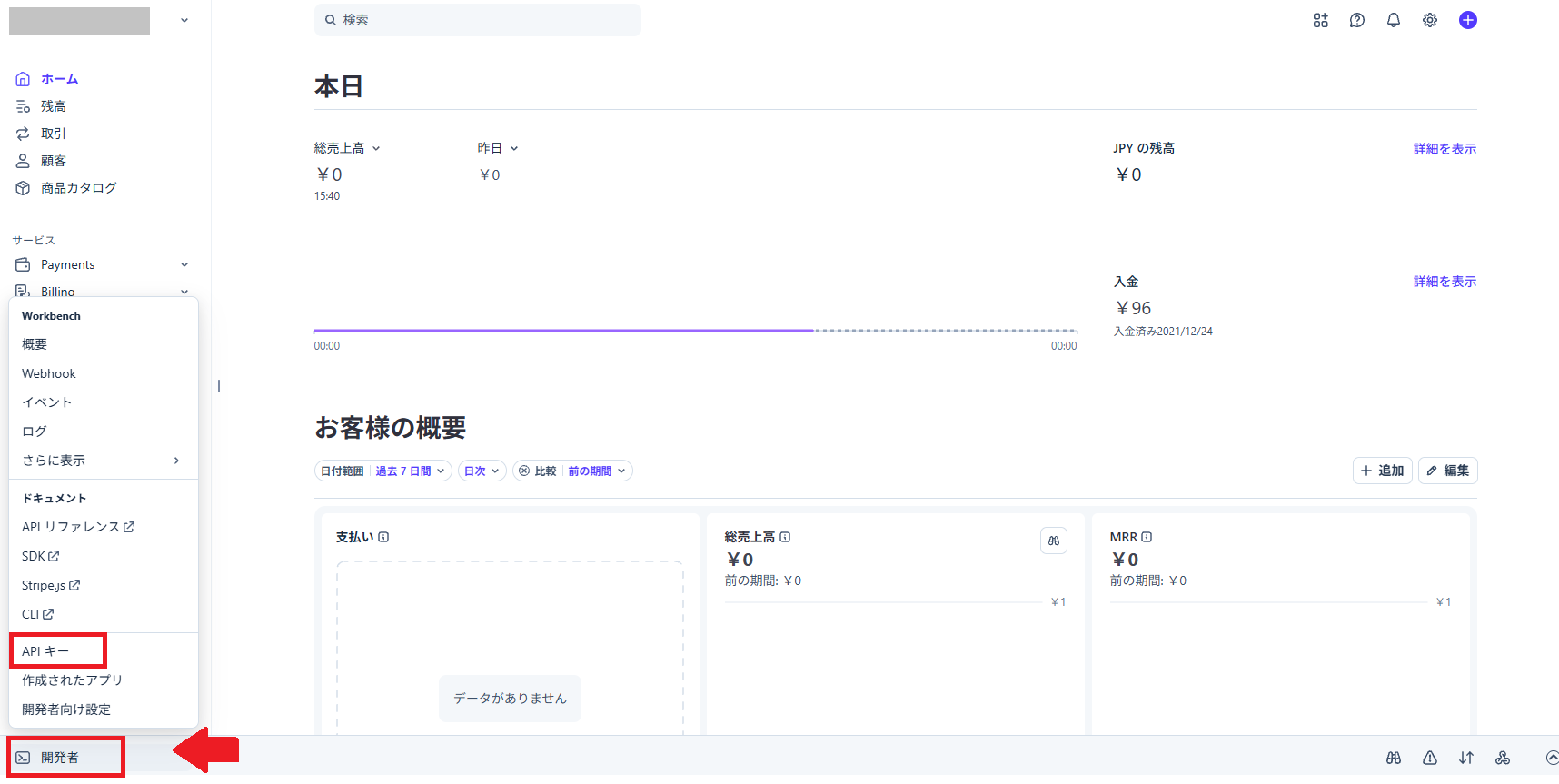Expand the Payments section chevron
Image resolution: width=1559 pixels, height=784 pixels.
[184, 264]
